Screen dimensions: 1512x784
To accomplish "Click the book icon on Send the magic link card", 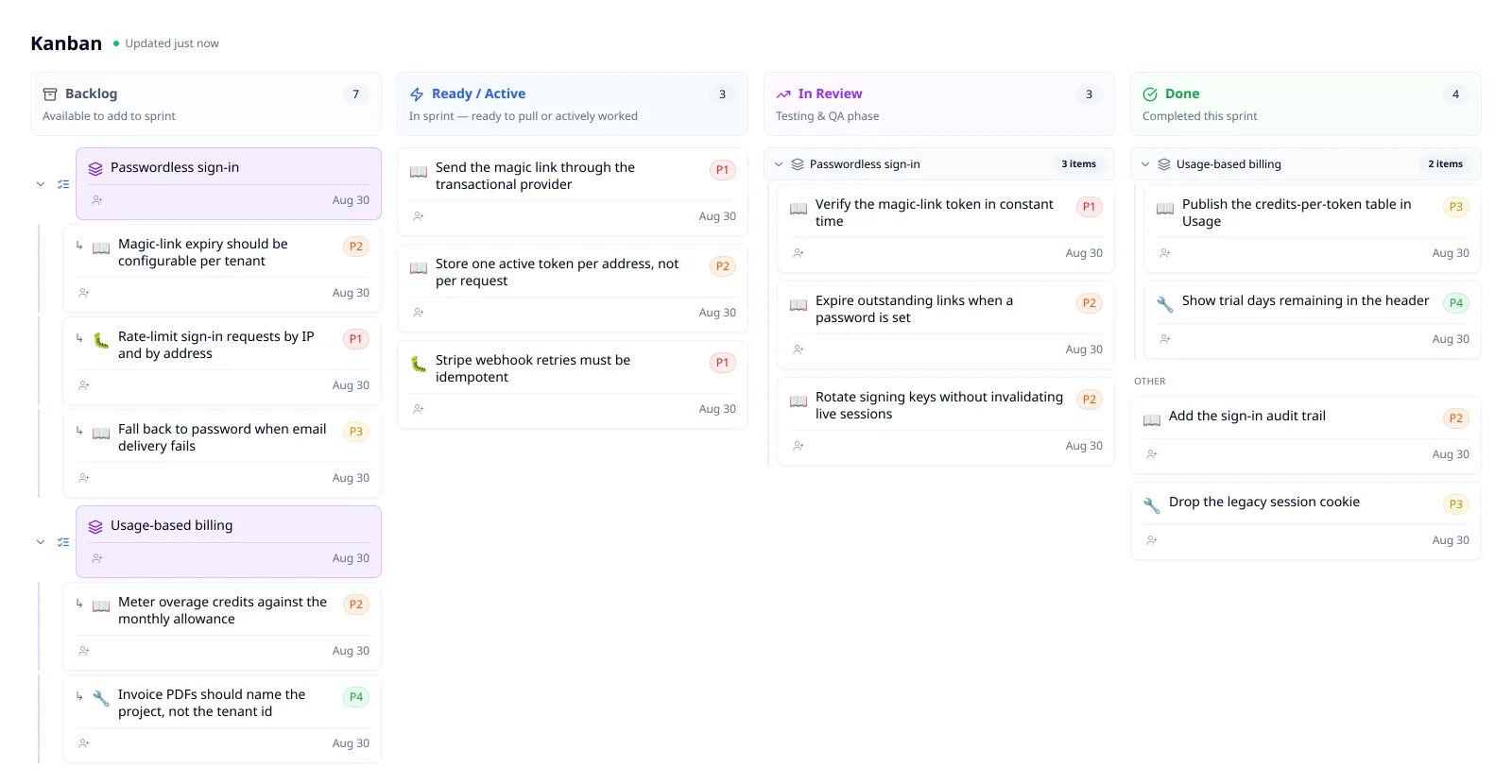I will tap(419, 171).
